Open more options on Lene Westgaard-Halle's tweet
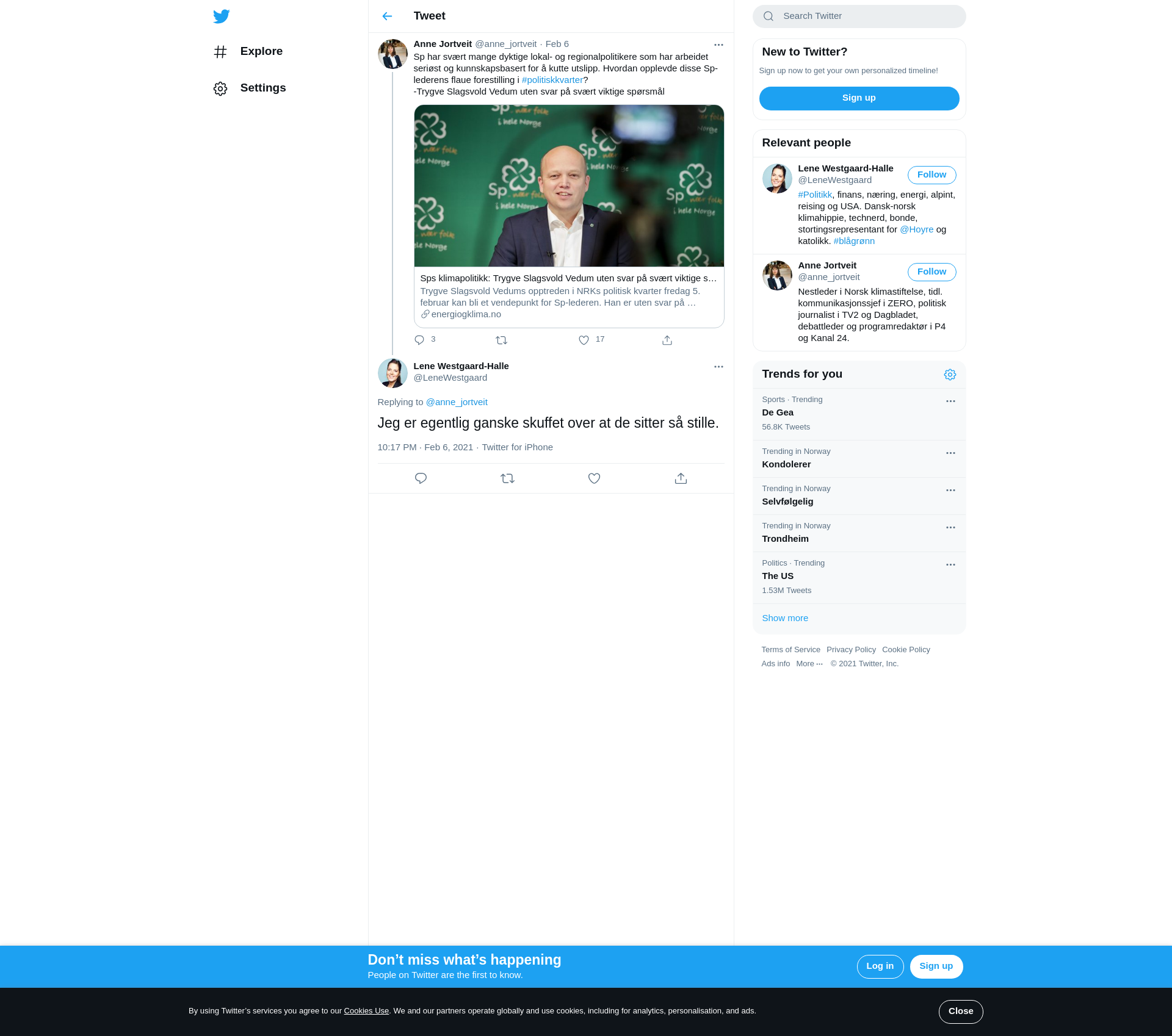This screenshot has width=1172, height=1036. (x=718, y=367)
